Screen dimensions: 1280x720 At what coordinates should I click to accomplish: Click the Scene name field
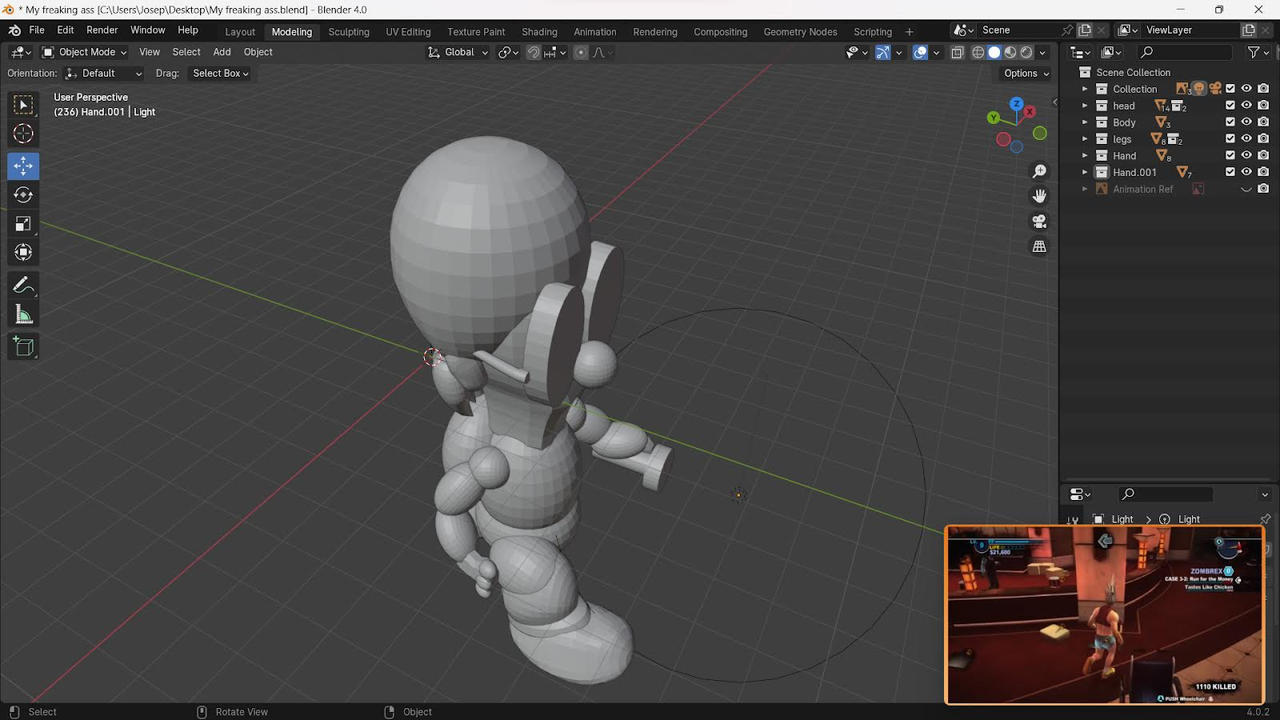pyautogui.click(x=1018, y=30)
